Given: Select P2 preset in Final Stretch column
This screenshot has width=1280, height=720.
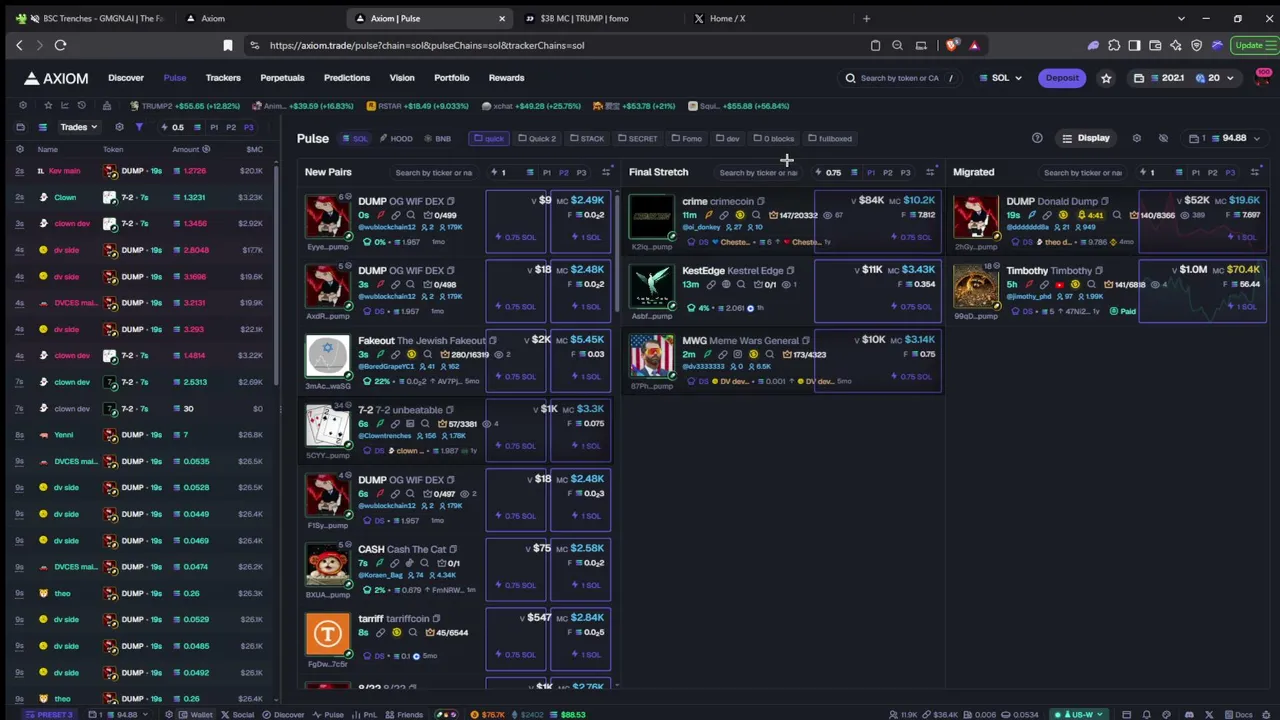Looking at the screenshot, I should (887, 172).
